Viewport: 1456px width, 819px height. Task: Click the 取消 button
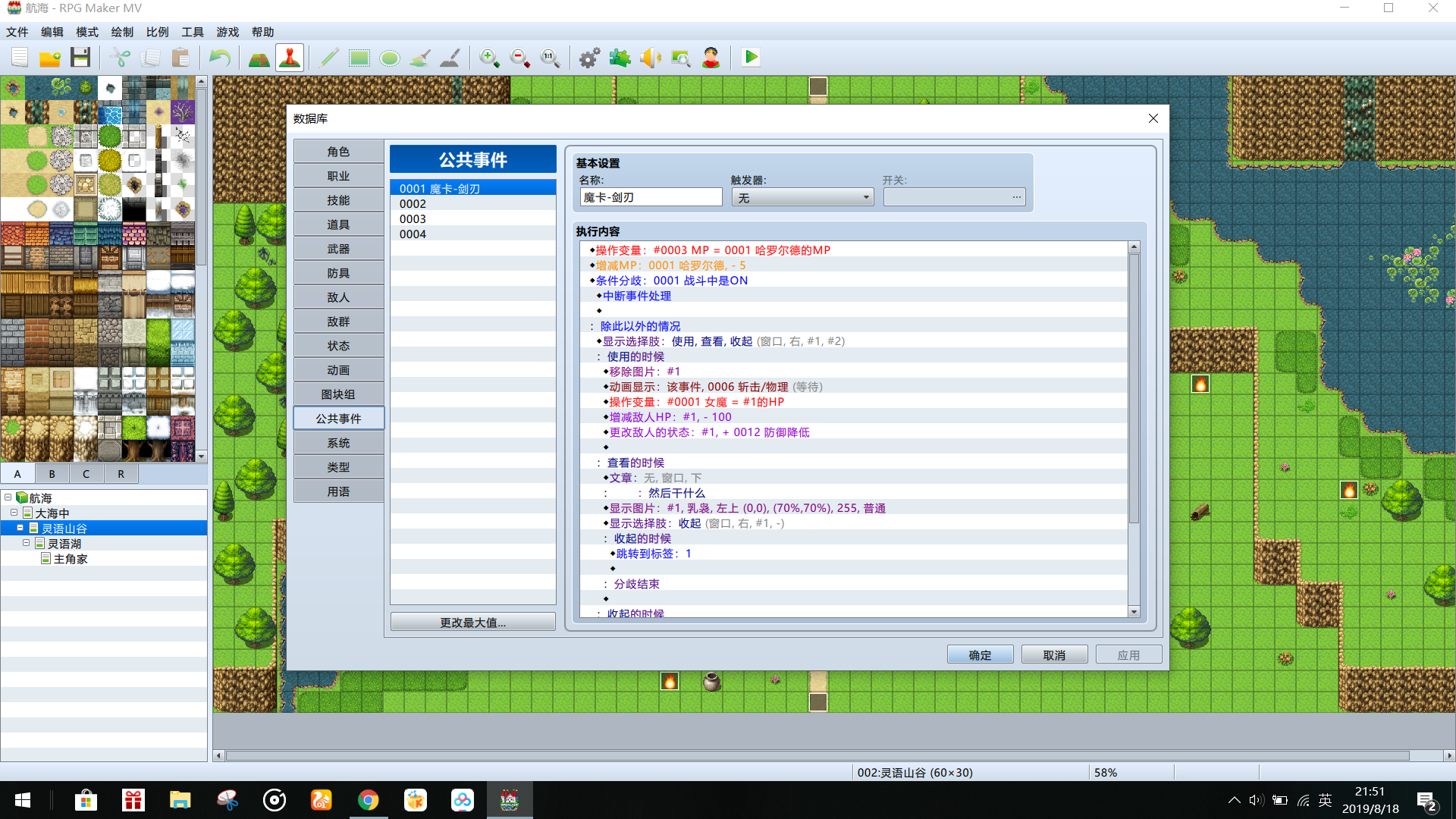tap(1054, 655)
